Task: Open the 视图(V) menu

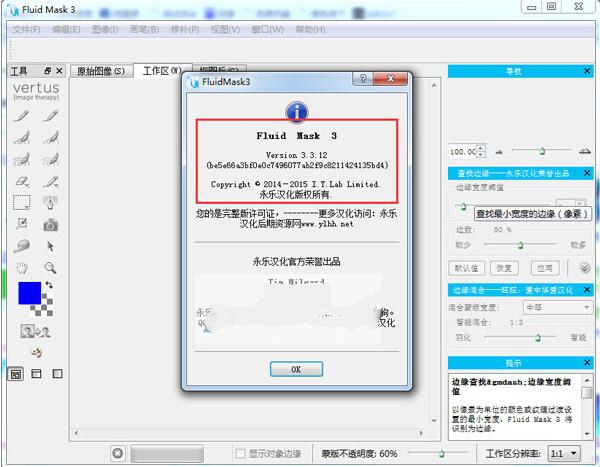Action: click(225, 29)
